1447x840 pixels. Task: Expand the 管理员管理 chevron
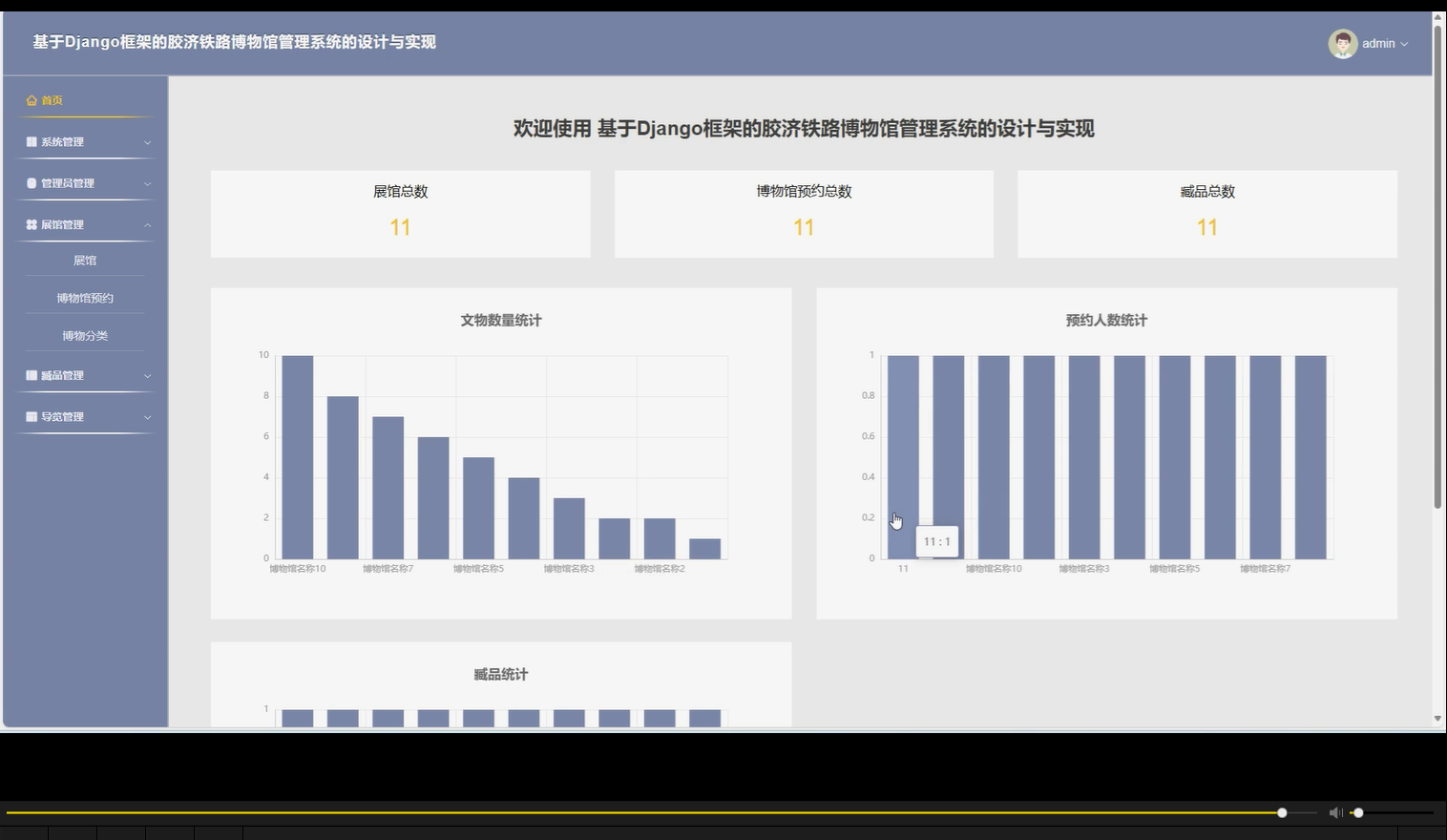click(147, 183)
